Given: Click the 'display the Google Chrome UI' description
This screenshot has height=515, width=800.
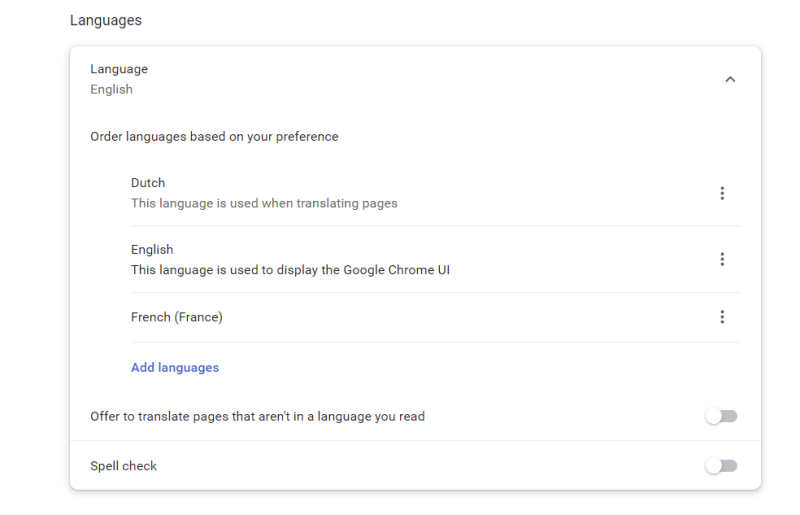Looking at the screenshot, I should point(290,269).
